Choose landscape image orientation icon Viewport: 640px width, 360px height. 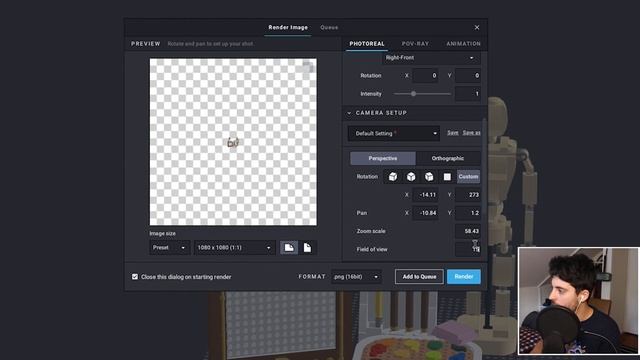[289, 248]
